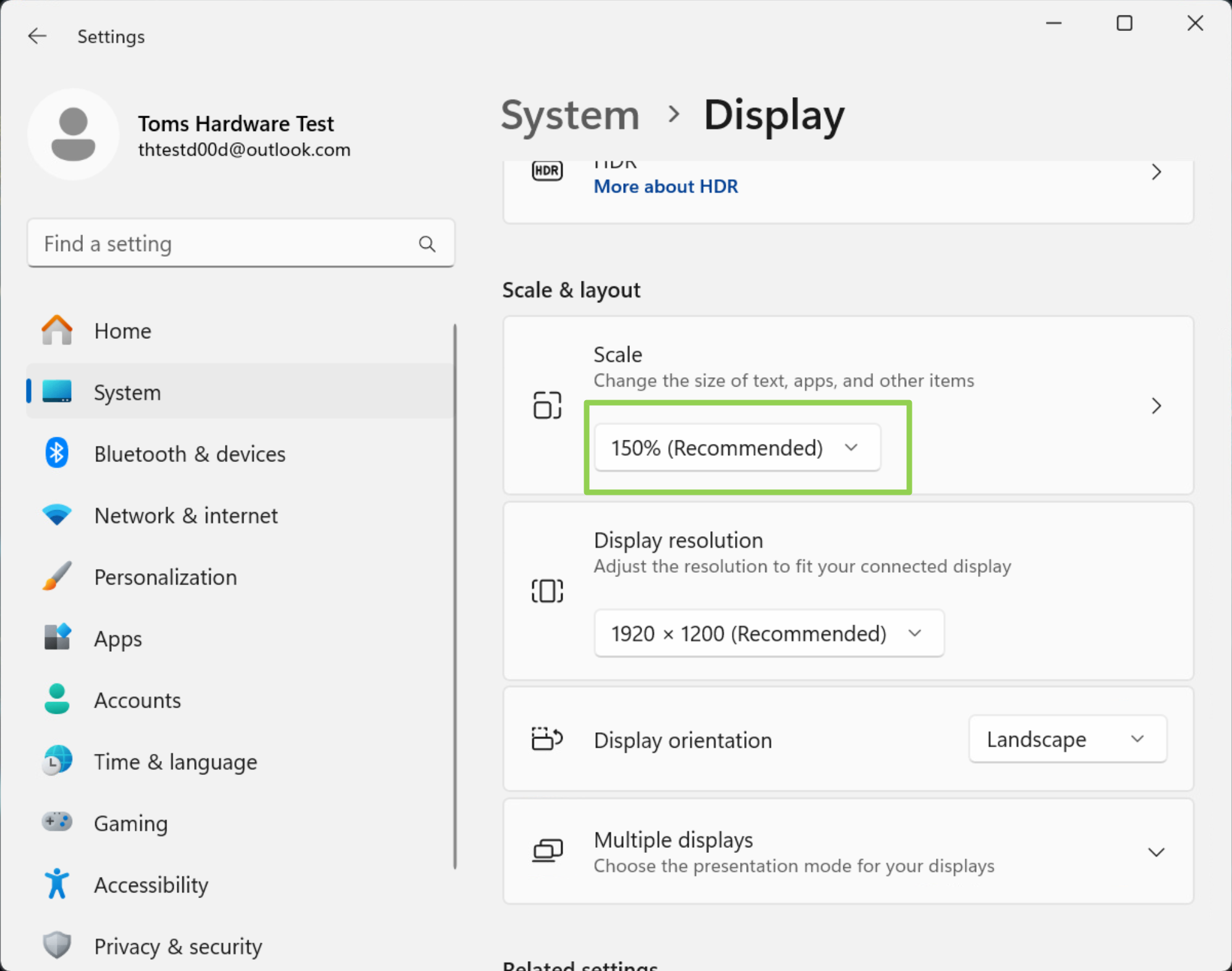The width and height of the screenshot is (1232, 971).
Task: Click the System icon in sidebar
Action: click(x=58, y=392)
